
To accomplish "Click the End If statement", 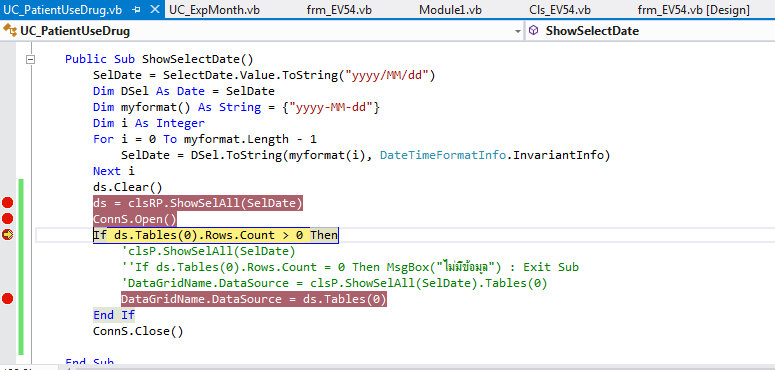I will [x=114, y=315].
